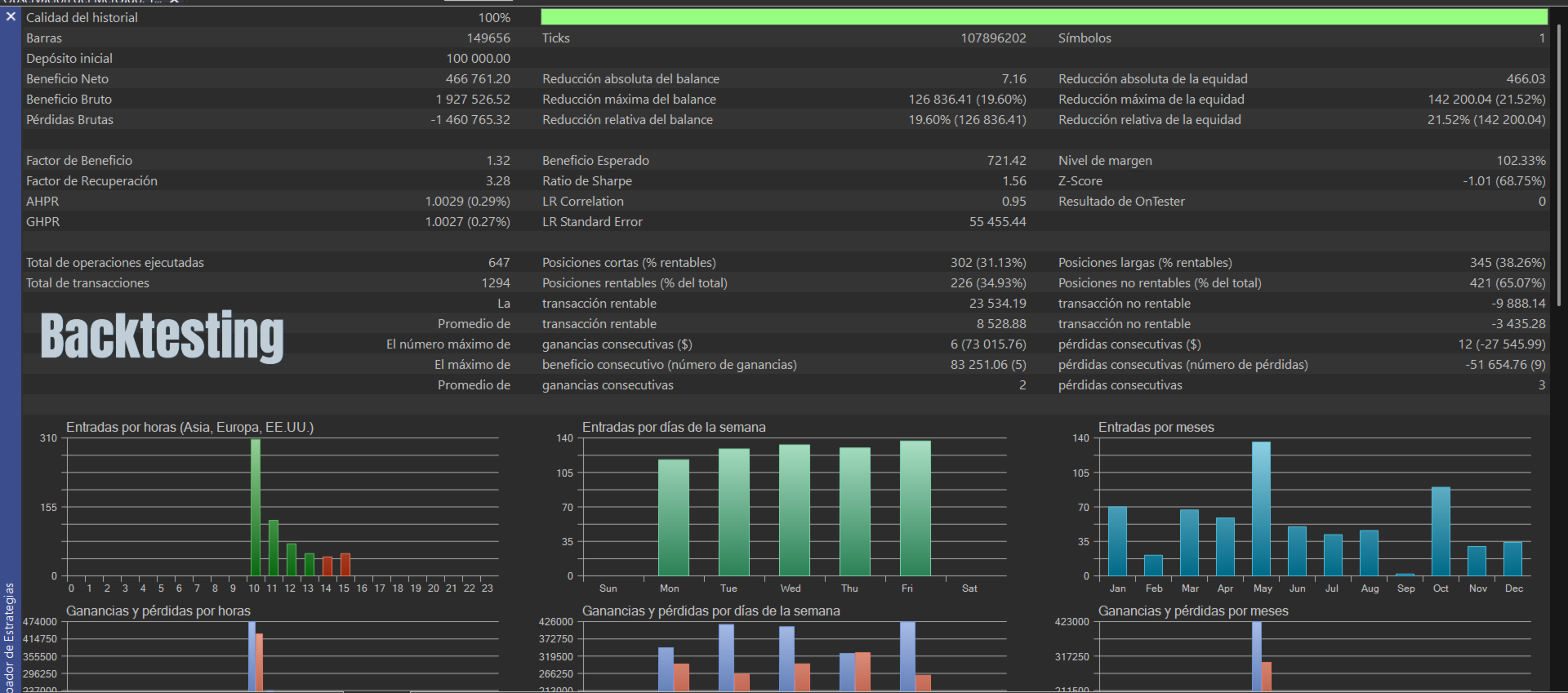Click the May bar in monthly entries chart
This screenshot has width=1568, height=693.
1261,508
